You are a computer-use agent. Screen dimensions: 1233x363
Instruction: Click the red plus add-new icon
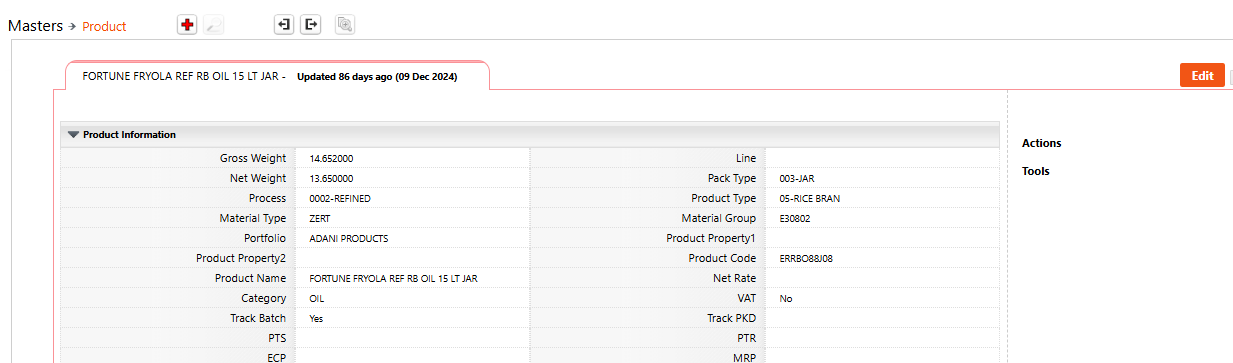(x=187, y=25)
